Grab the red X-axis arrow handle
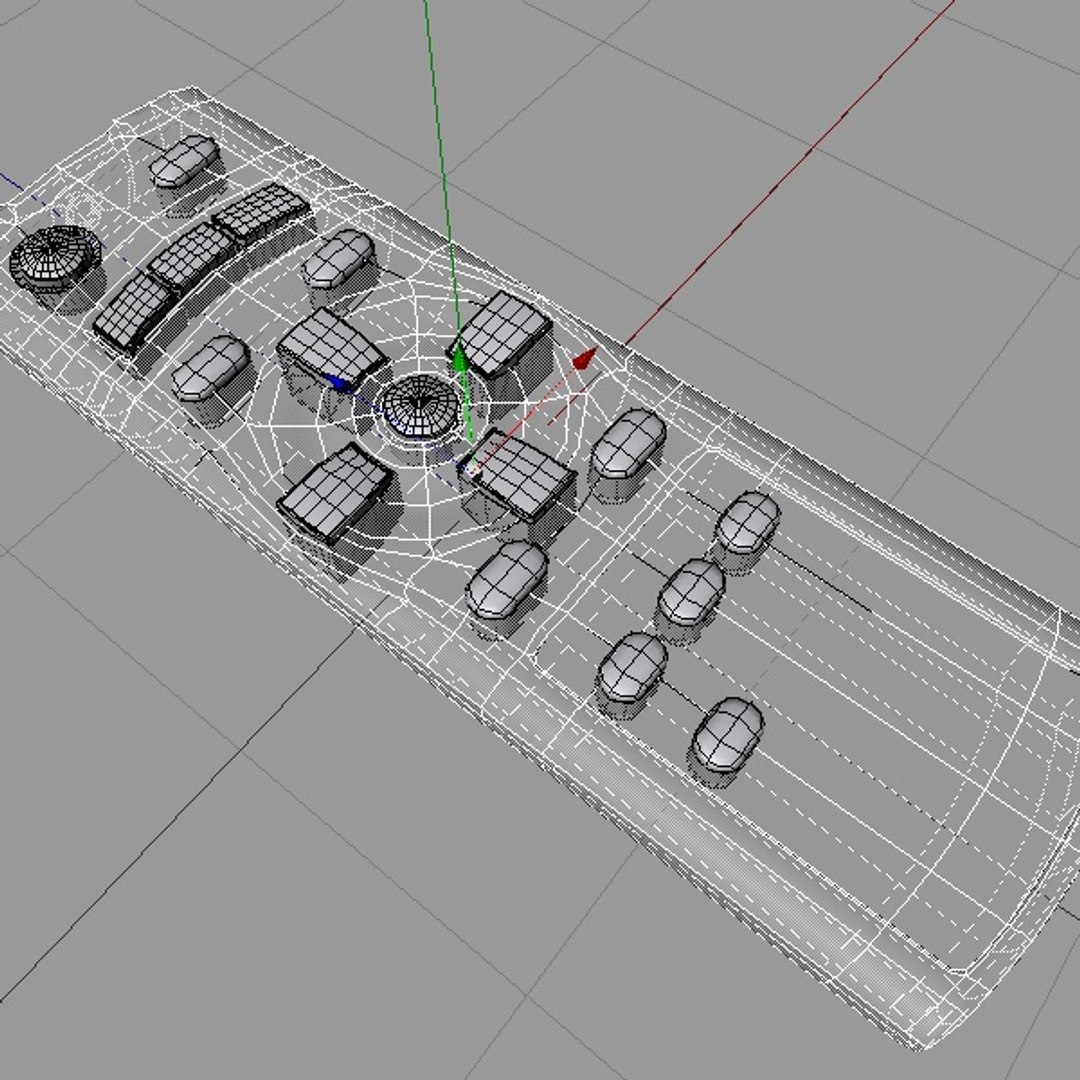This screenshot has height=1080, width=1080. 584,359
